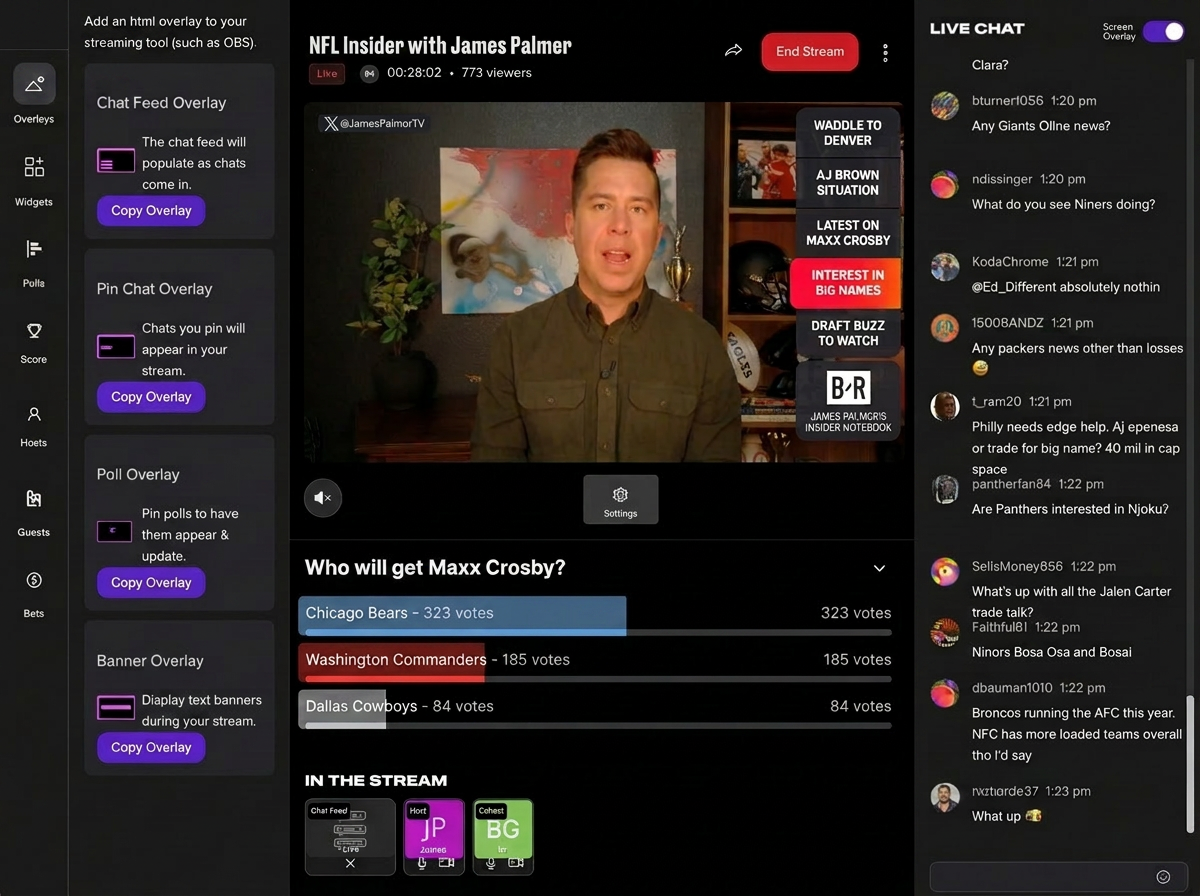Toggle the JP host microphone
This screenshot has width=1200, height=896.
(422, 862)
